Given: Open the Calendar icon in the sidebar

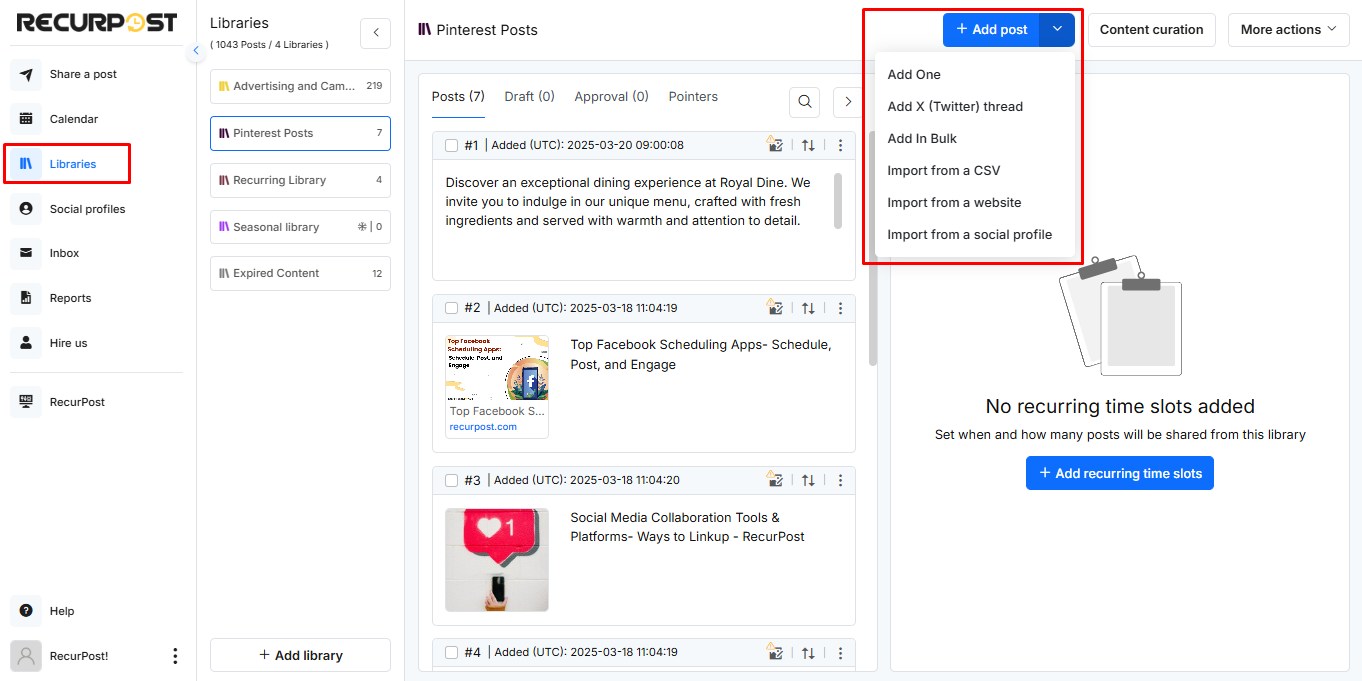Looking at the screenshot, I should pos(26,119).
